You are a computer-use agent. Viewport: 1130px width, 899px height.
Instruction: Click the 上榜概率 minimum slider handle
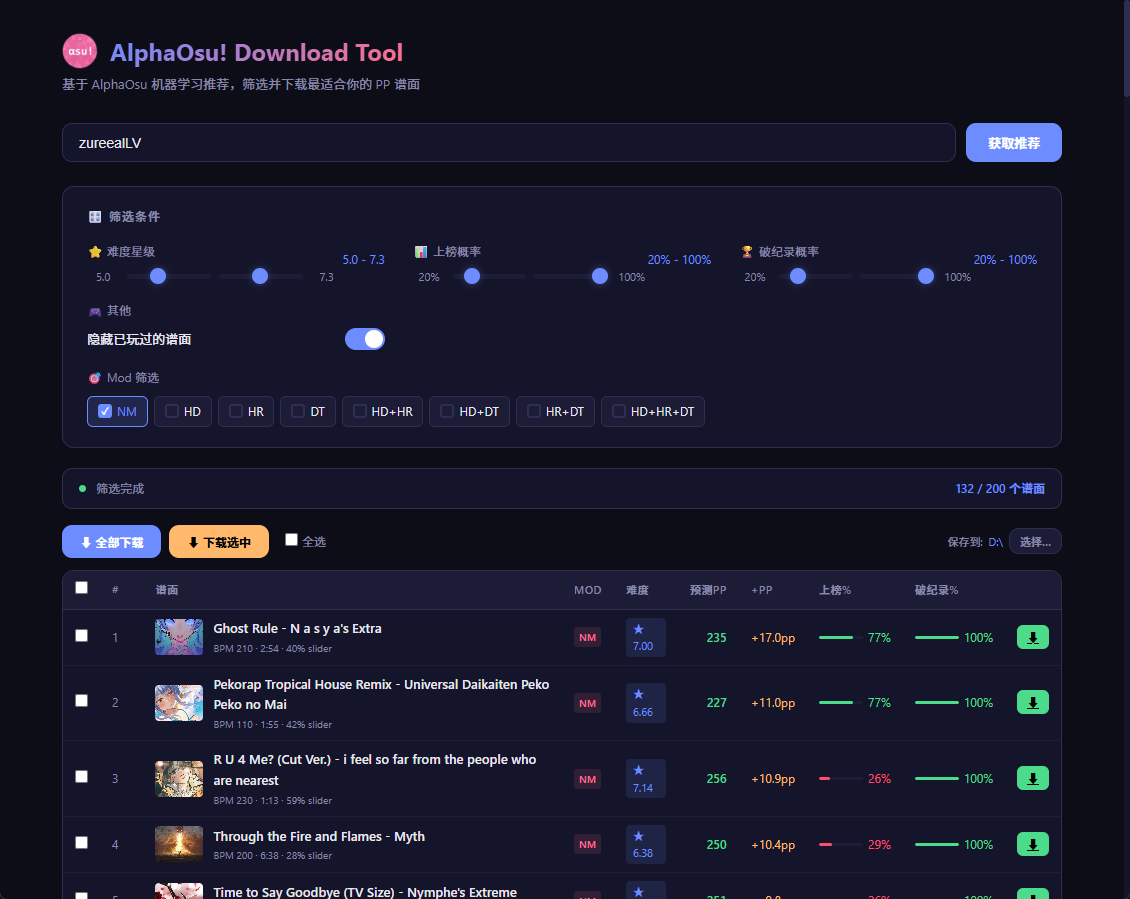point(472,276)
